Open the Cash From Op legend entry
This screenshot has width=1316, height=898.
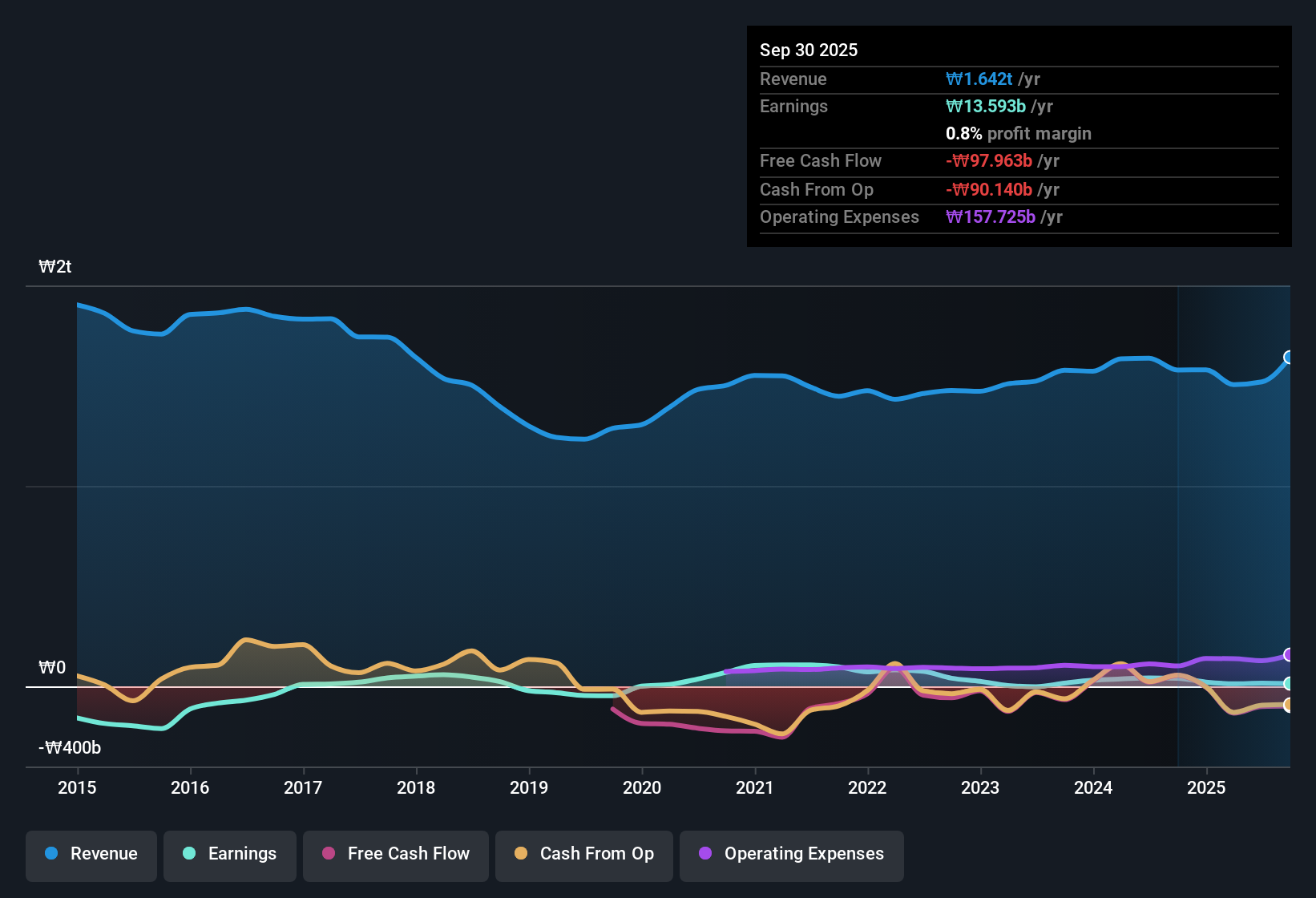tap(583, 855)
